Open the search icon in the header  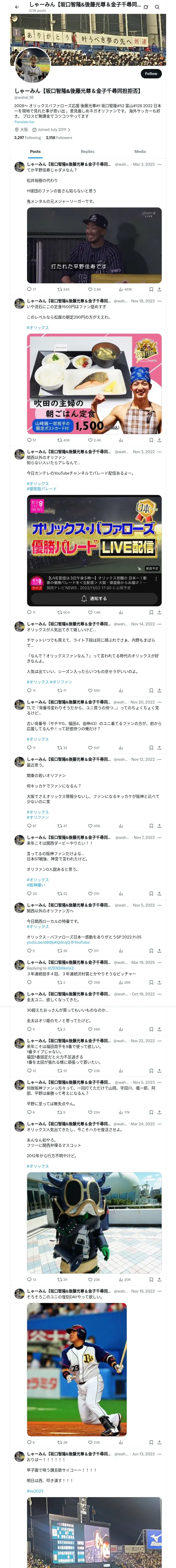(157, 7)
